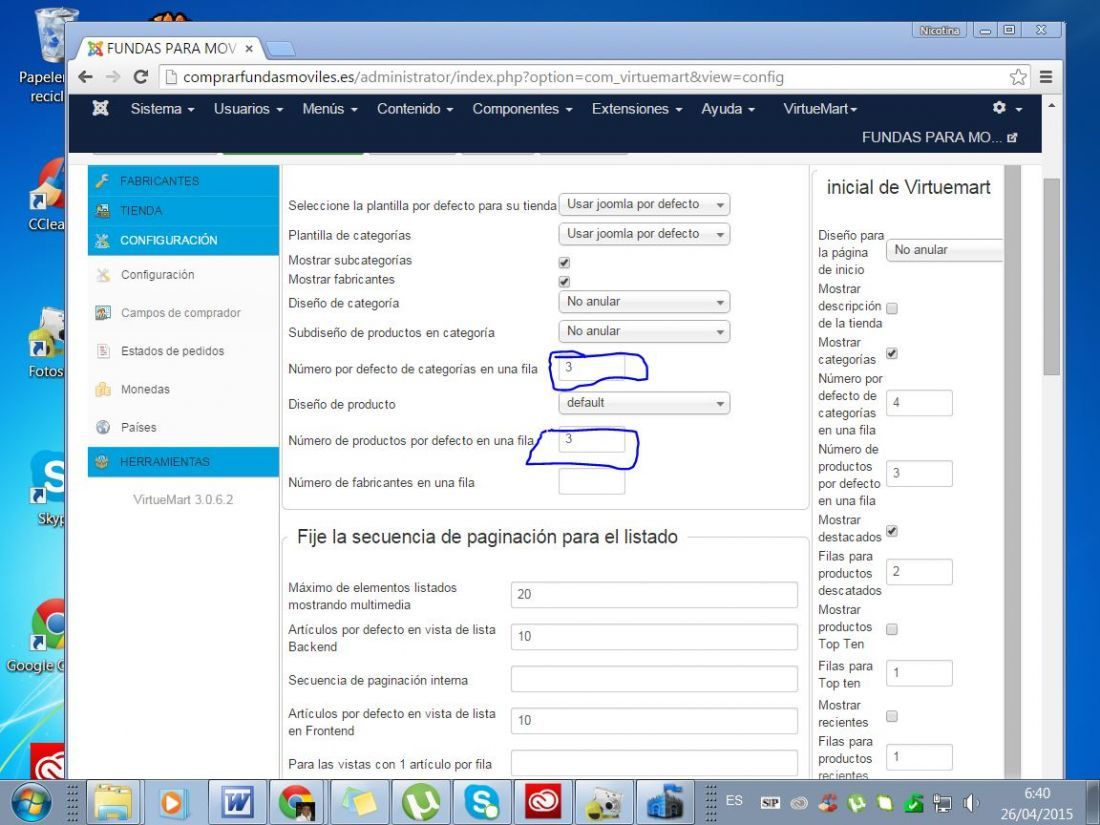
Task: Enable the Mostrar recientes checkbox
Action: (892, 716)
